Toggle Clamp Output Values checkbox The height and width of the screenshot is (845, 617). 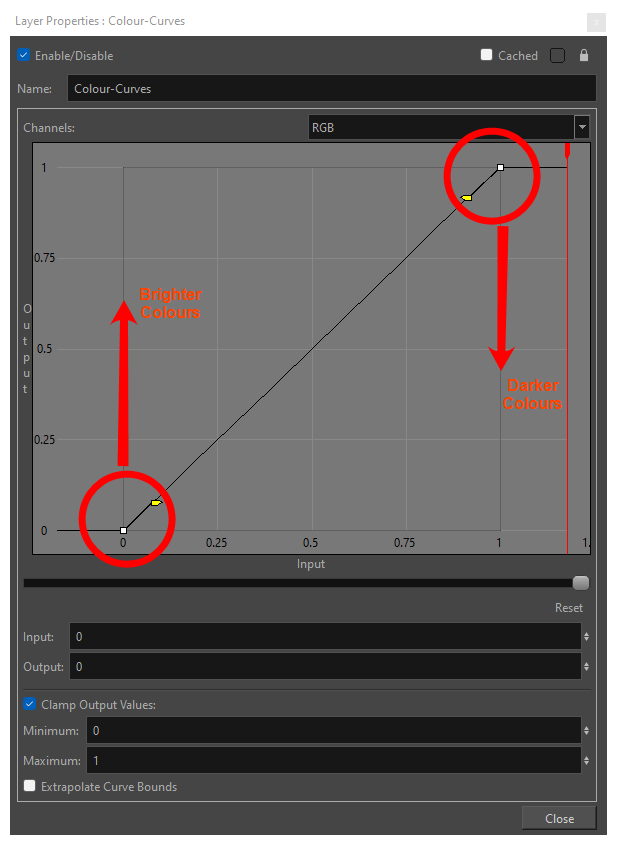(x=30, y=704)
